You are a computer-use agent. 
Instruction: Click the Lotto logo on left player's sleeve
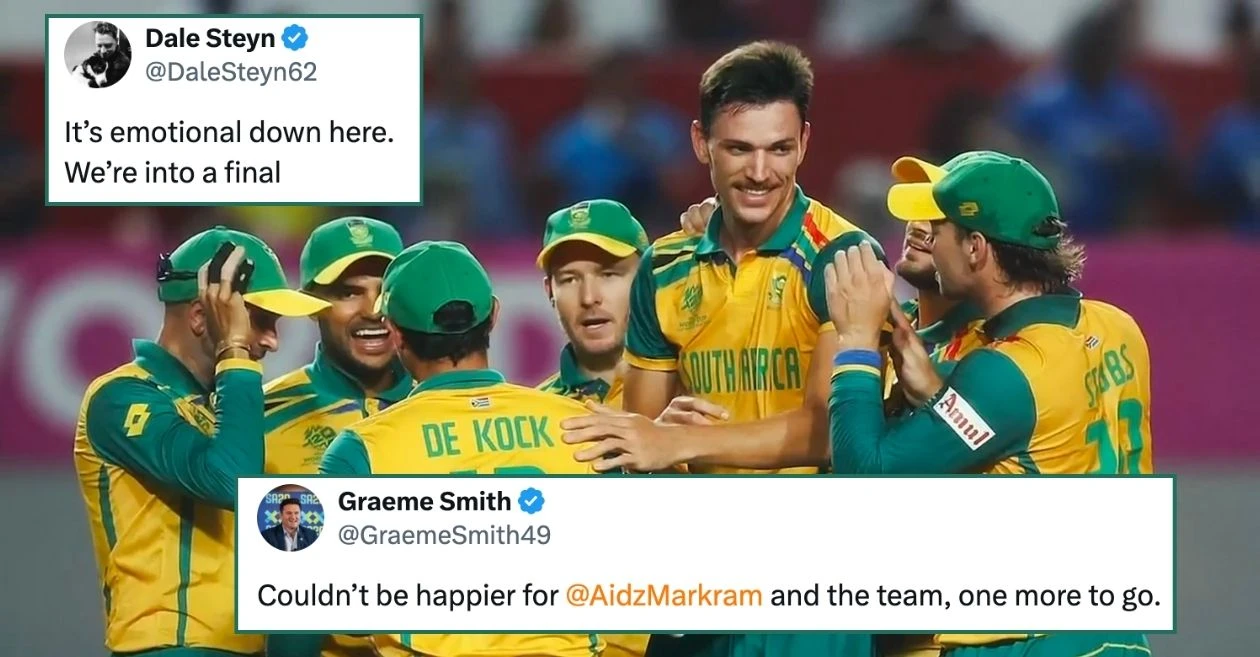click(x=137, y=419)
